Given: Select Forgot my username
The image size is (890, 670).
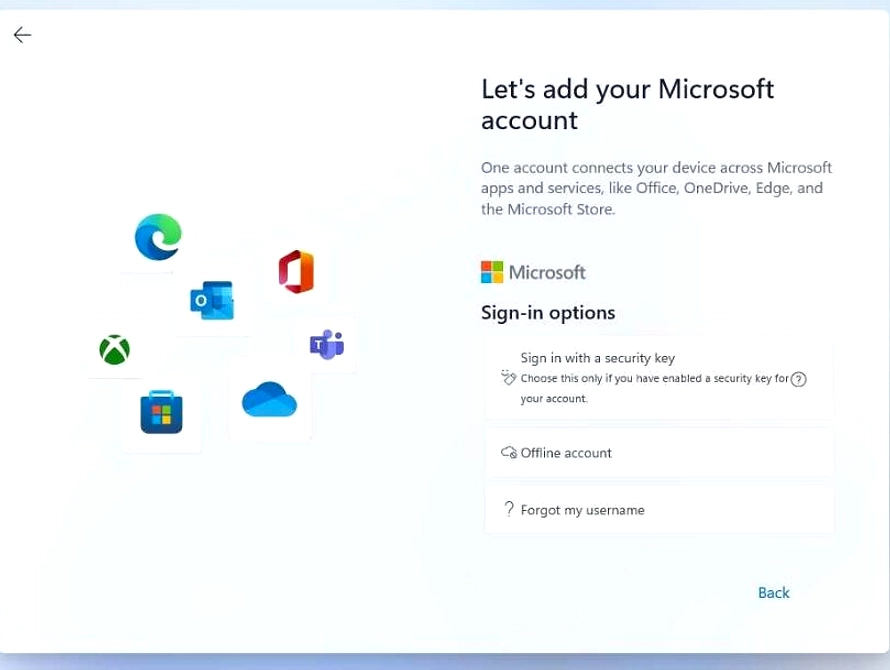Looking at the screenshot, I should pos(659,509).
